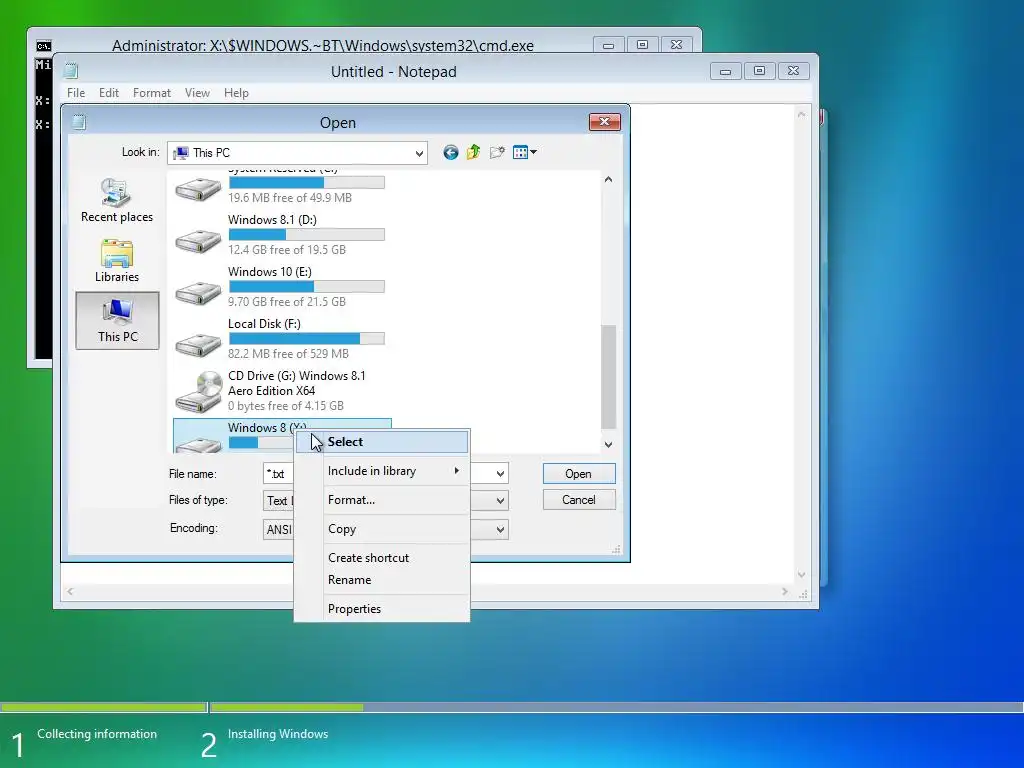Click Notepad vertical scroll up arrow

coord(801,114)
